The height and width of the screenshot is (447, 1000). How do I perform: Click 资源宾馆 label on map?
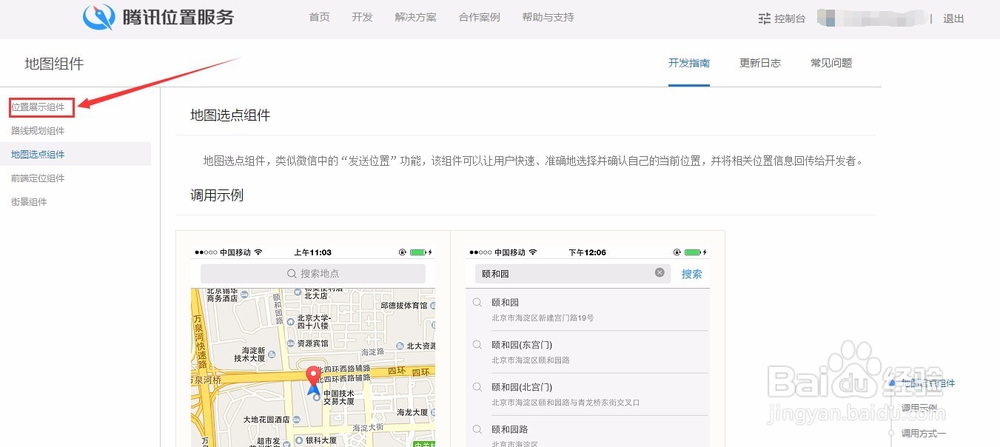(312, 343)
